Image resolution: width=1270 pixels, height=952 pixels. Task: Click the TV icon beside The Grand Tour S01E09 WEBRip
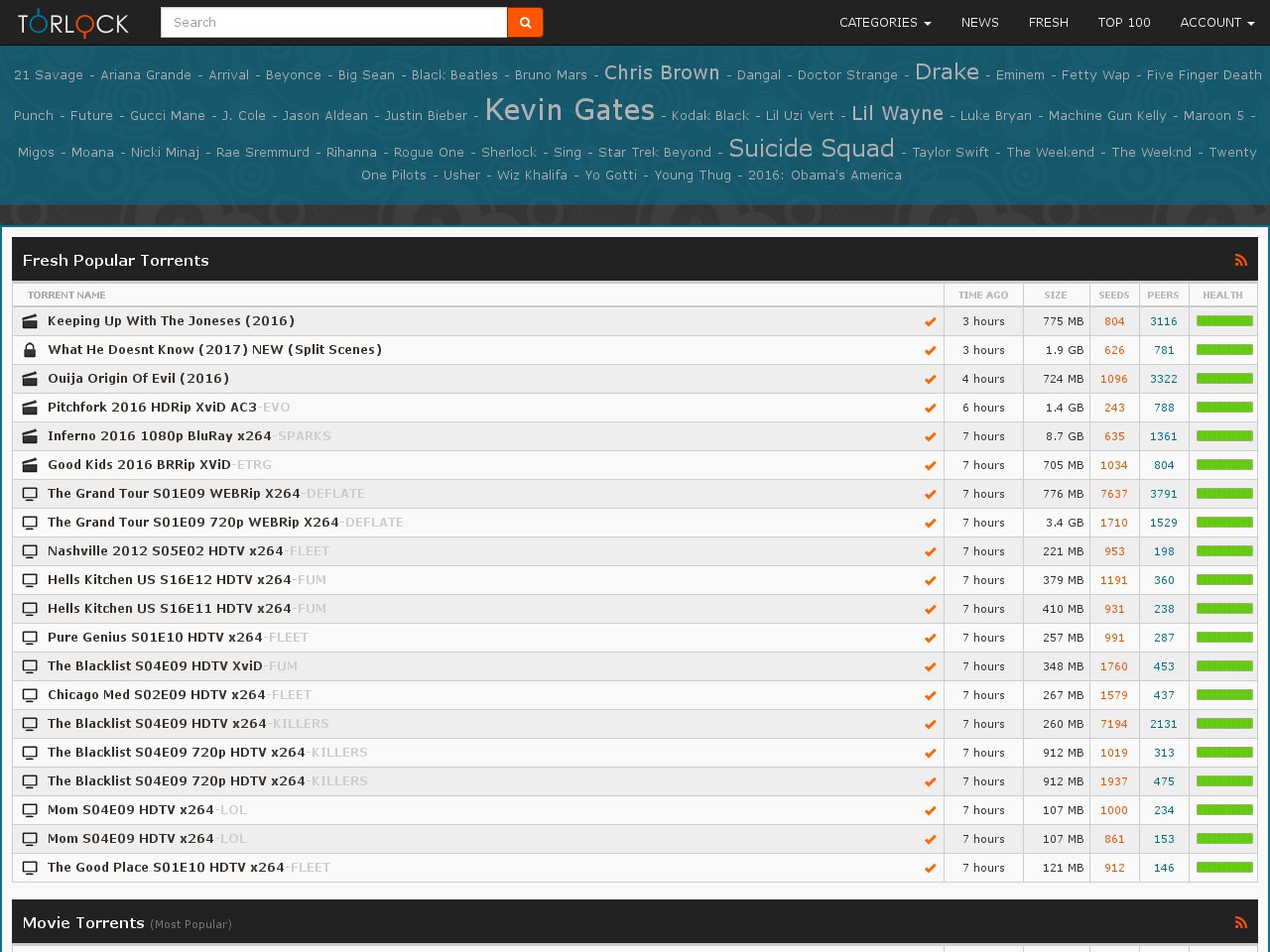[x=30, y=494]
